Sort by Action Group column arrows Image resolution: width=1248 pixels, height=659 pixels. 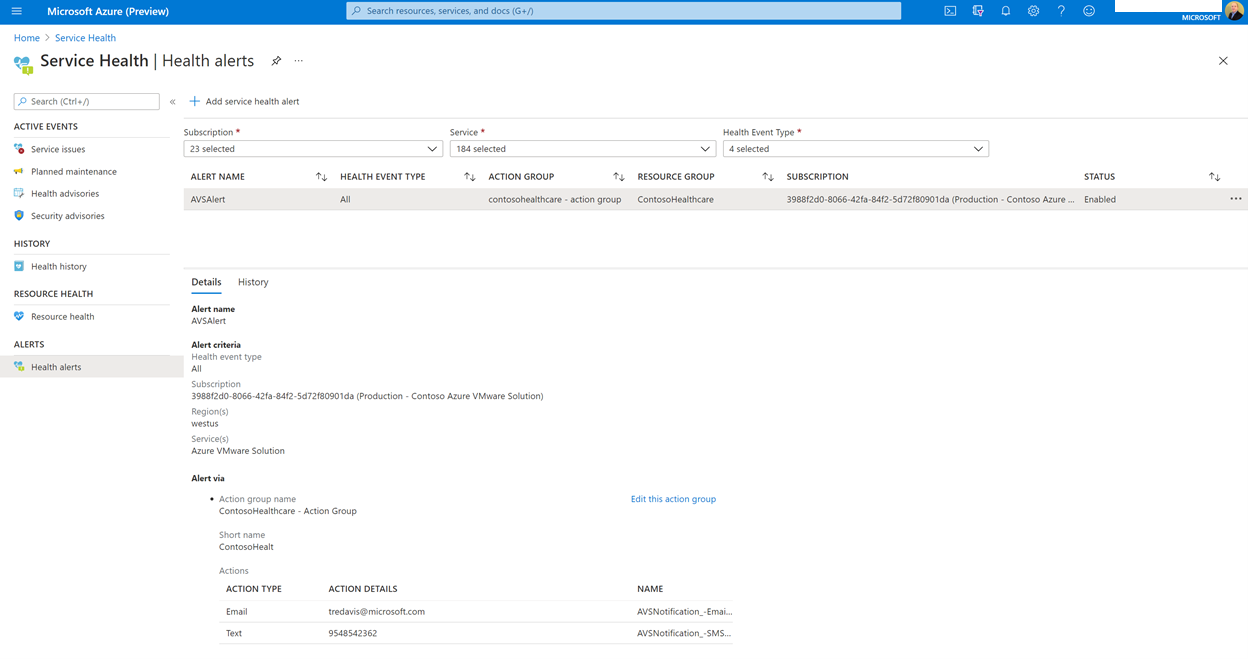[x=618, y=177]
